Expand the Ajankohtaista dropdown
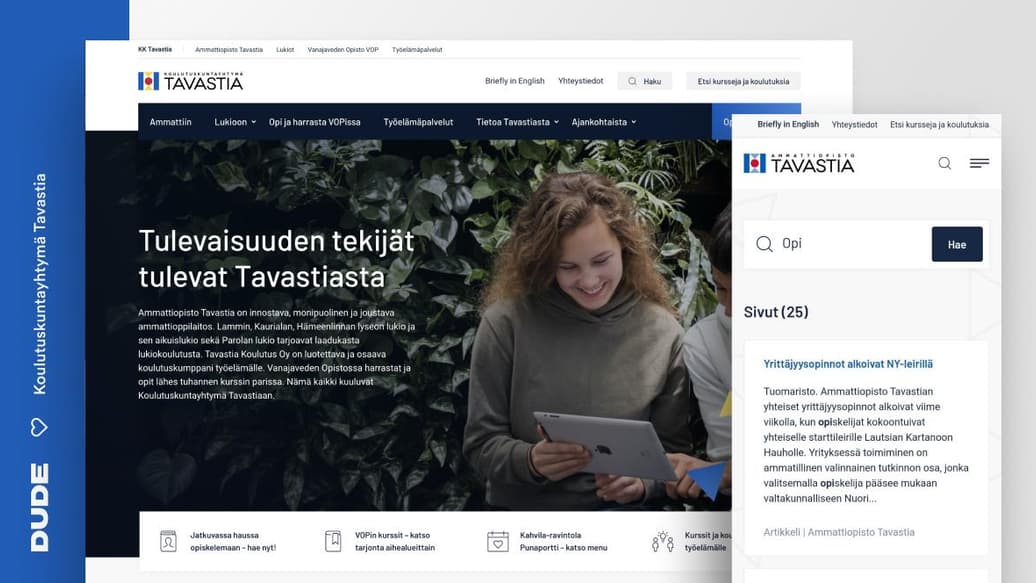The image size is (1036, 583). pos(604,122)
